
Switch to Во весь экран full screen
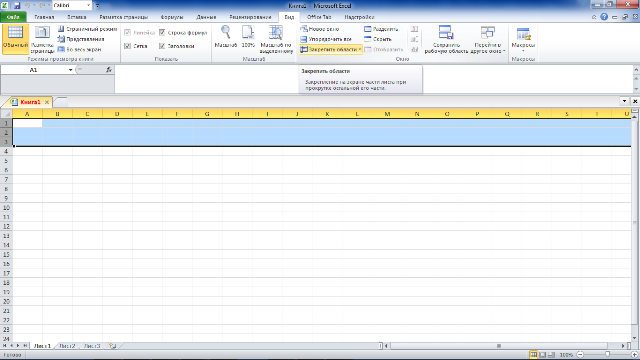pos(79,49)
